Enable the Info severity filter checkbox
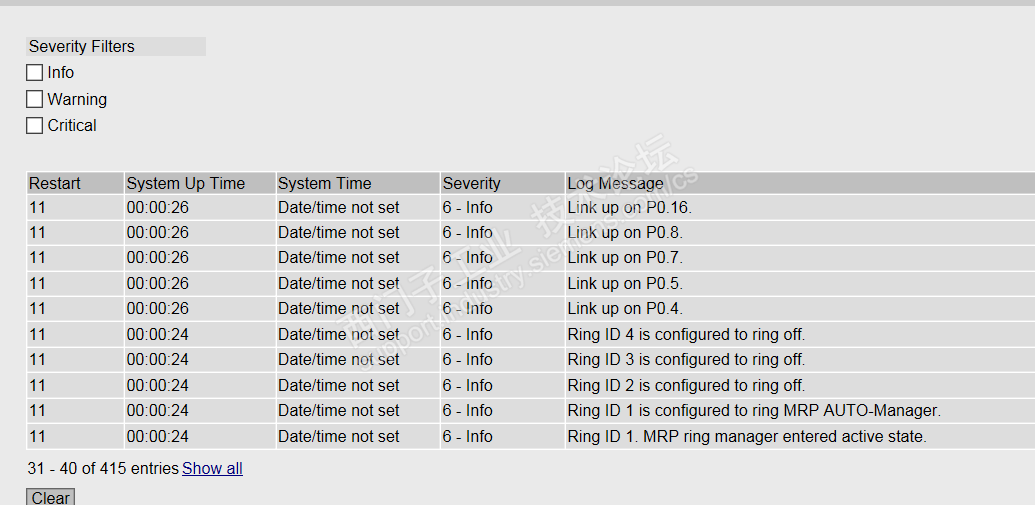The width and height of the screenshot is (1035, 505). (35, 73)
